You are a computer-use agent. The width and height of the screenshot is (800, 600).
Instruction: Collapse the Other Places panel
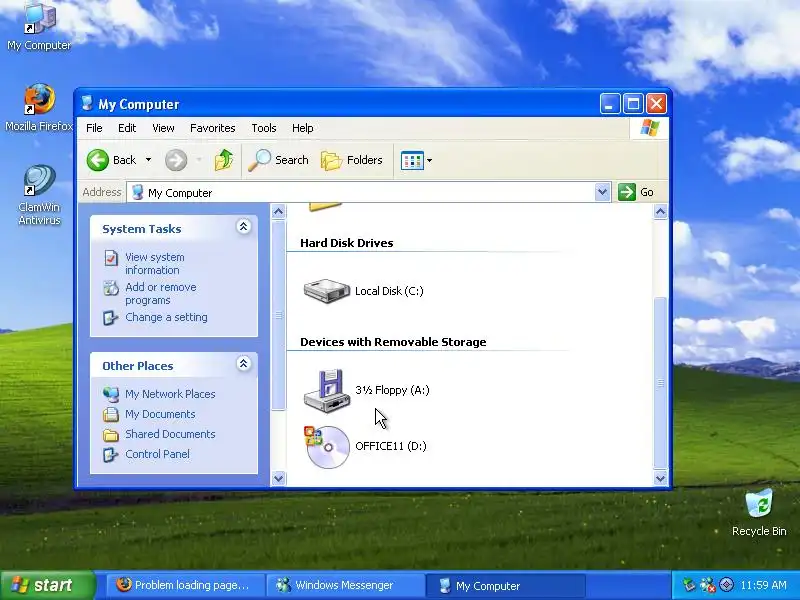tap(243, 364)
